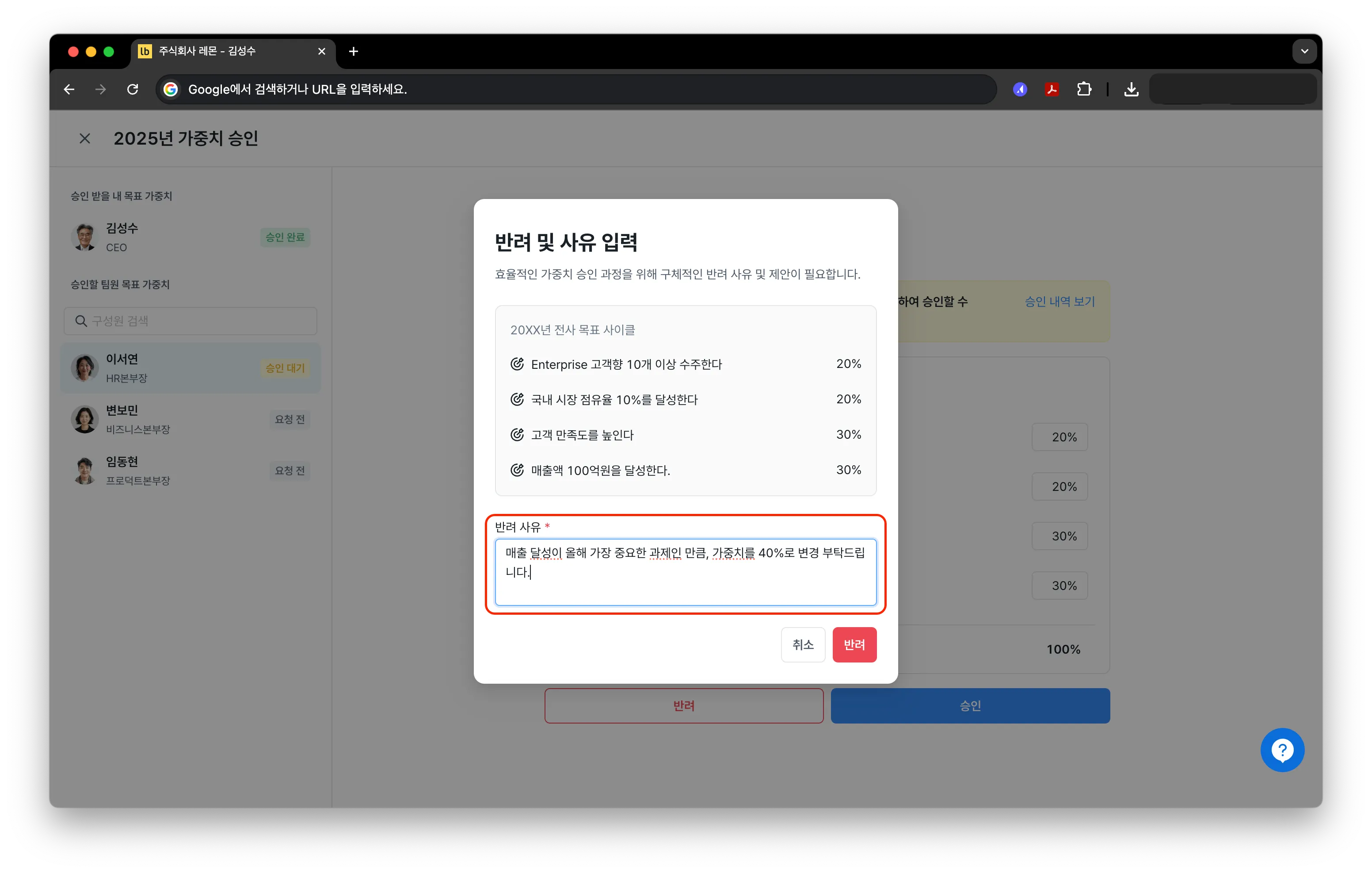Screen dimensions: 1372x873
Task: Select the 주식회사 레몬 - 김성수 tab
Action: (234, 51)
